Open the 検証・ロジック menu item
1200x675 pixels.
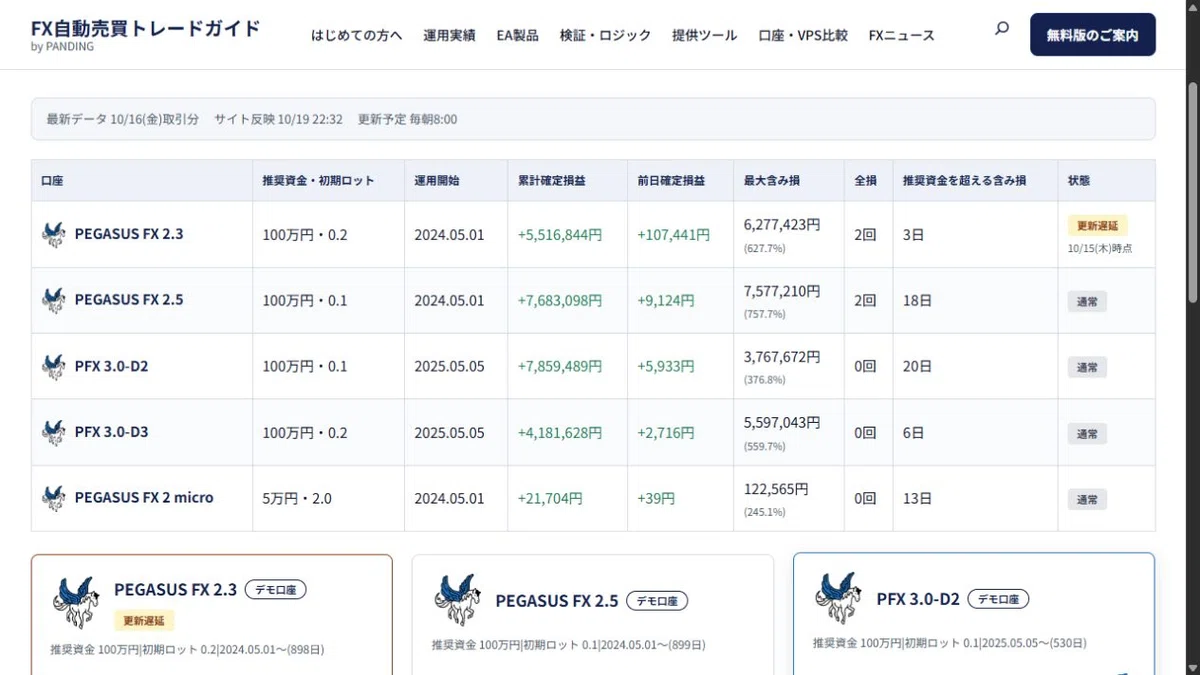pos(605,35)
